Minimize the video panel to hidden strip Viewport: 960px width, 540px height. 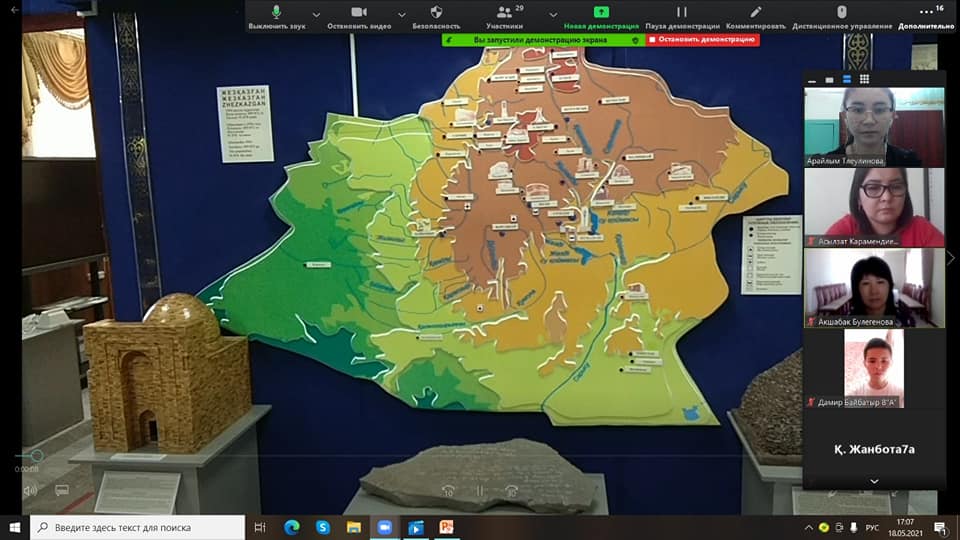click(812, 79)
